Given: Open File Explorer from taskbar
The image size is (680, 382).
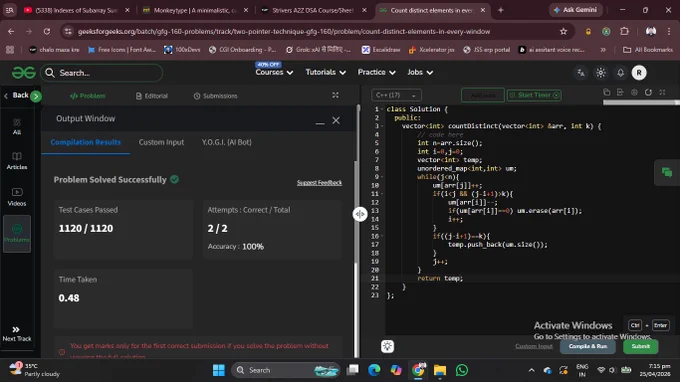Looking at the screenshot, I should 439,370.
